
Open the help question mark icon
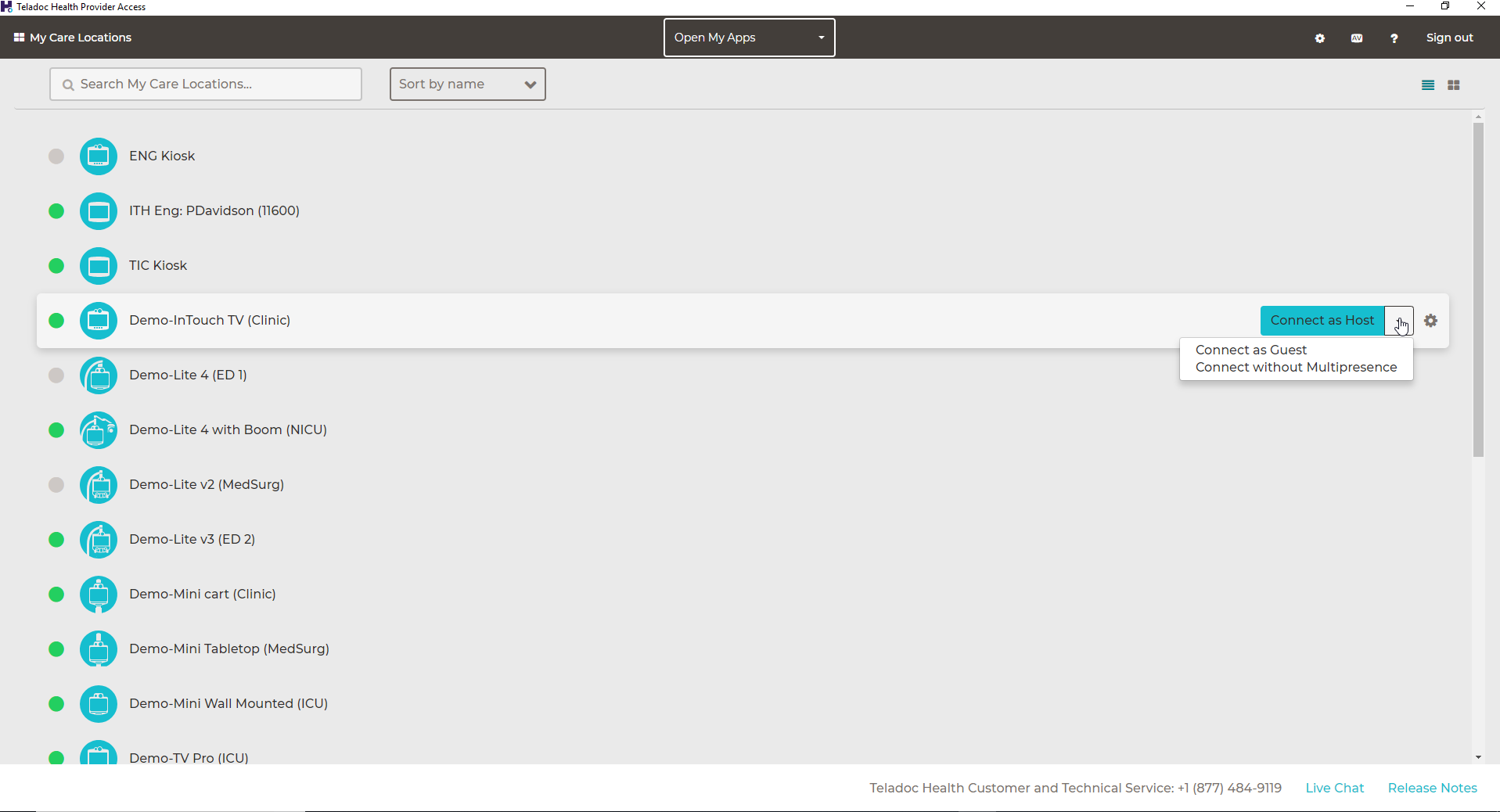pos(1394,38)
